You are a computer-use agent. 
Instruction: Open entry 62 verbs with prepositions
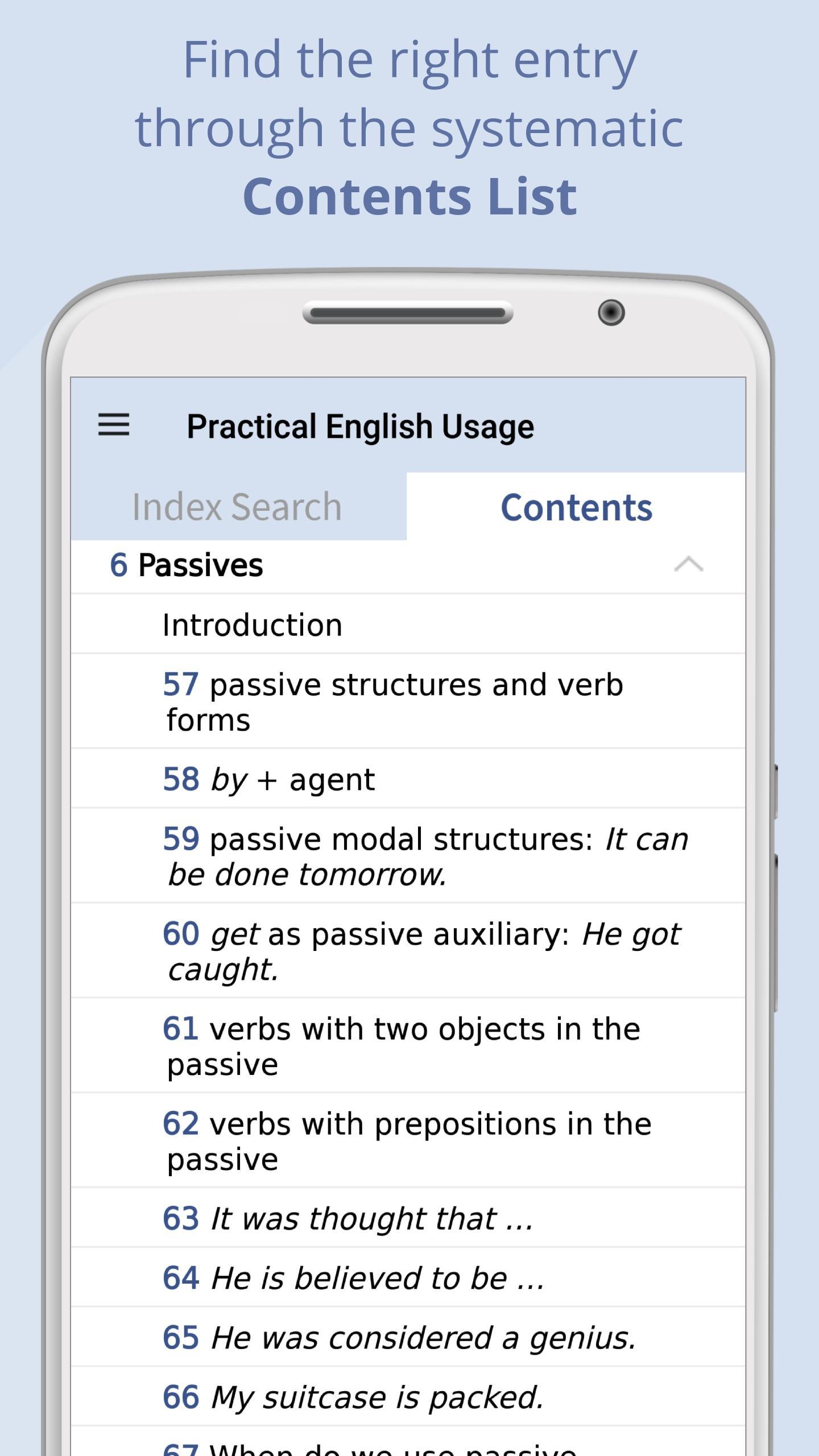pyautogui.click(x=407, y=1141)
